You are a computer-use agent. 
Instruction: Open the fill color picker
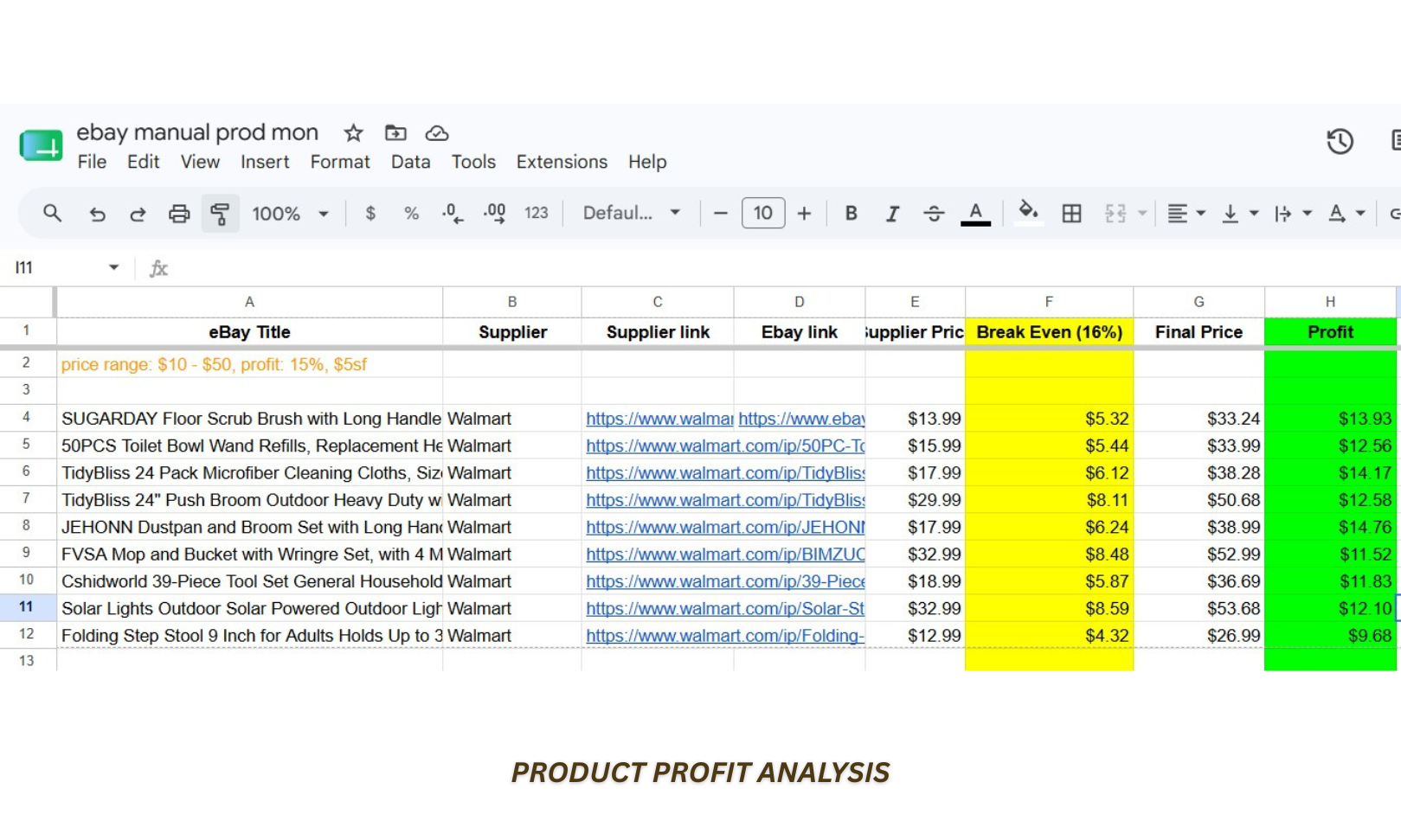(1028, 213)
